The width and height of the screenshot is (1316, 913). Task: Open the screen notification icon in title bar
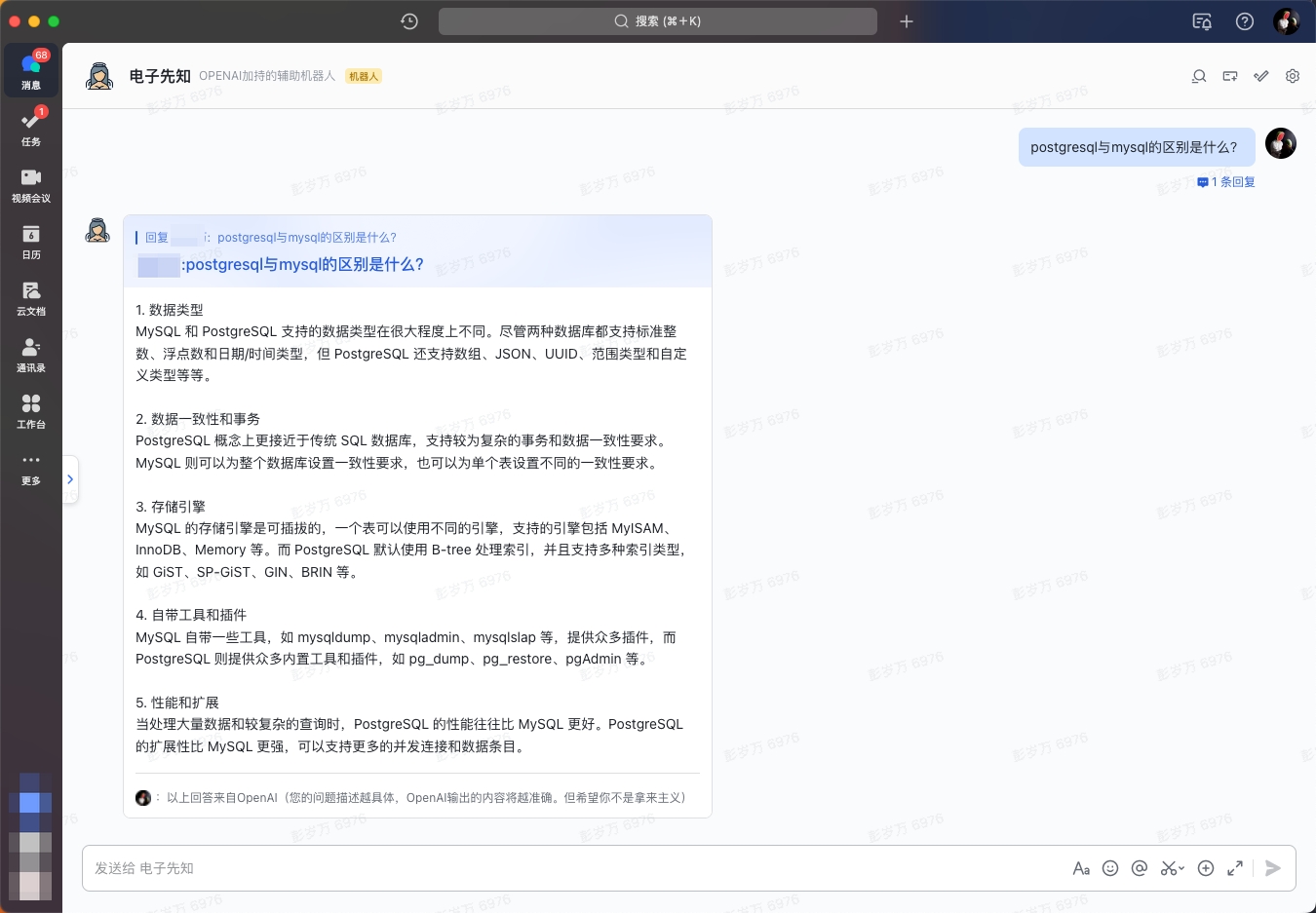pyautogui.click(x=1203, y=21)
